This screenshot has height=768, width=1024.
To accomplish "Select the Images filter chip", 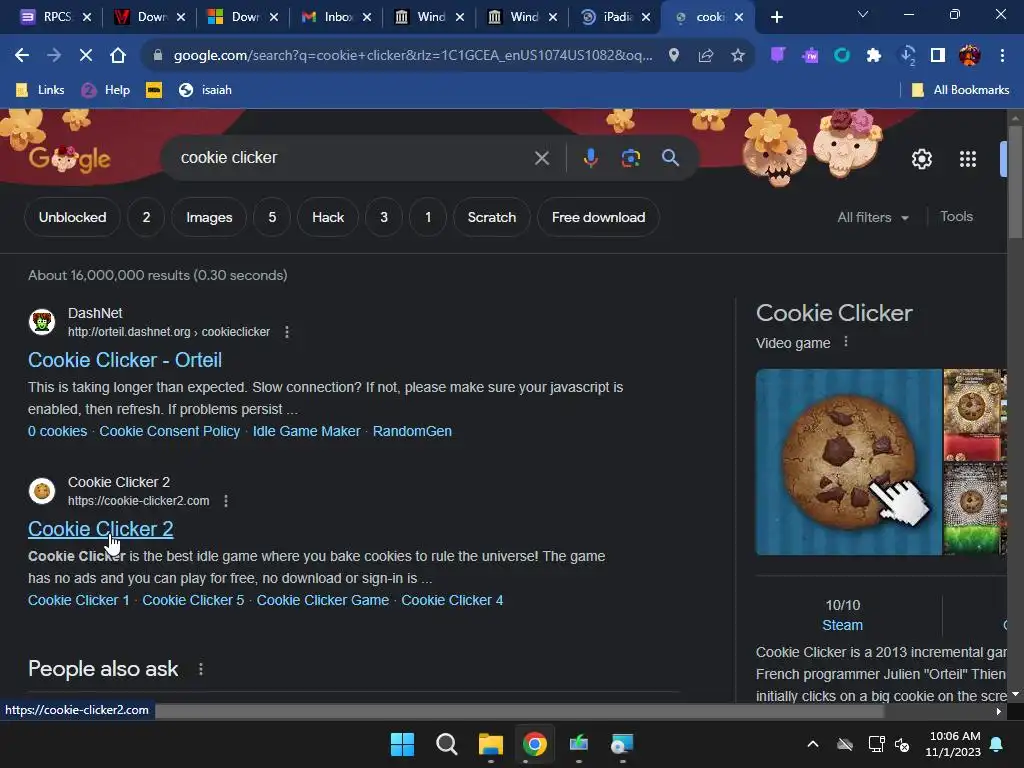I will 209,217.
